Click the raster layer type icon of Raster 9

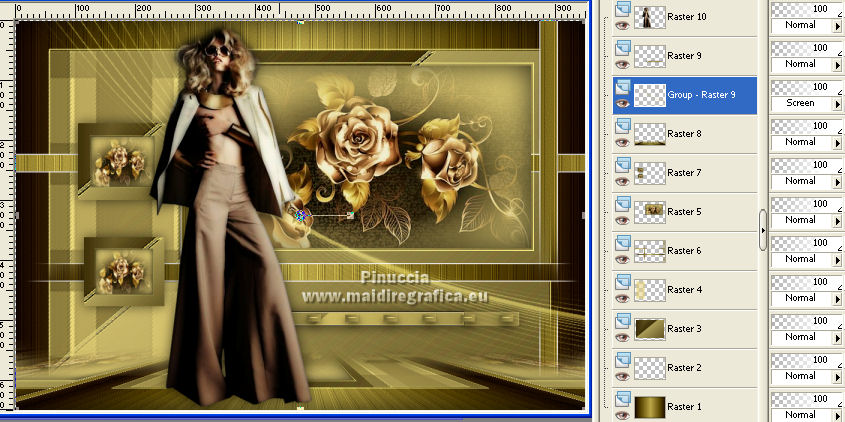click(623, 47)
